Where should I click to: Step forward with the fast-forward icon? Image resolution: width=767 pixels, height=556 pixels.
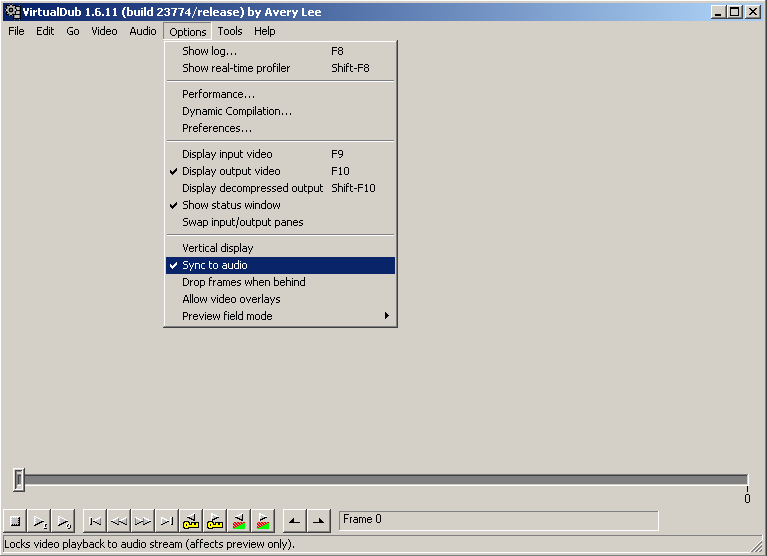pyautogui.click(x=143, y=521)
